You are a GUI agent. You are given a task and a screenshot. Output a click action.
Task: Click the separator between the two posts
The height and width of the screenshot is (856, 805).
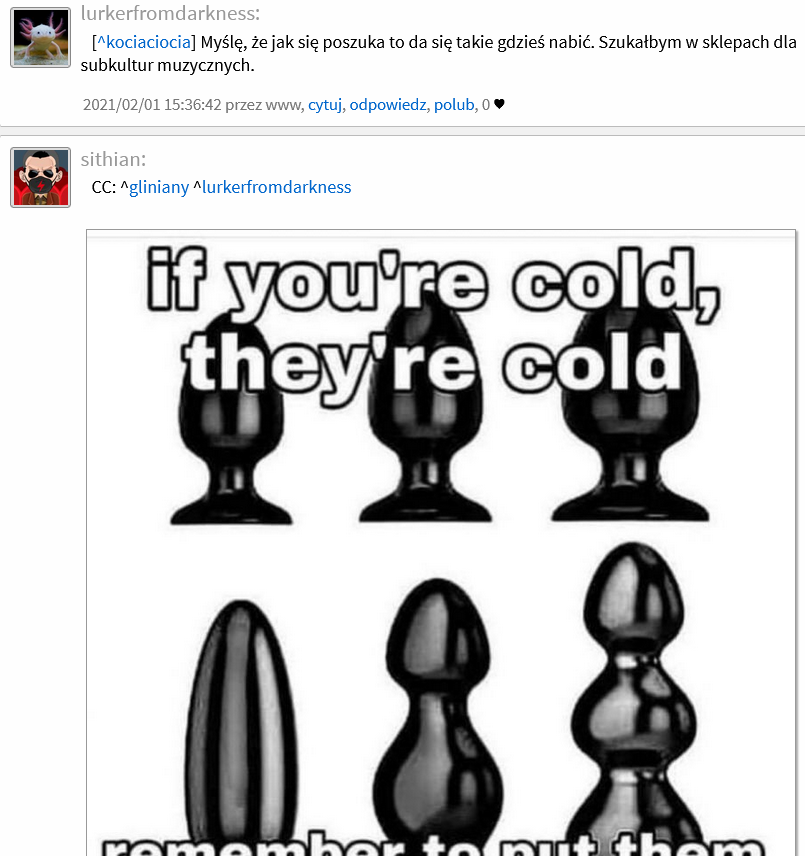pos(402,131)
